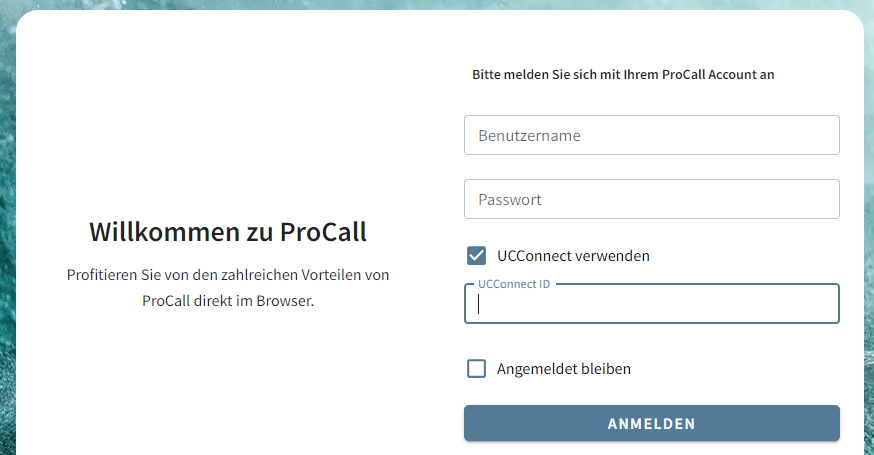Focus the Benutzername input field
This screenshot has width=874, height=455.
coord(651,135)
